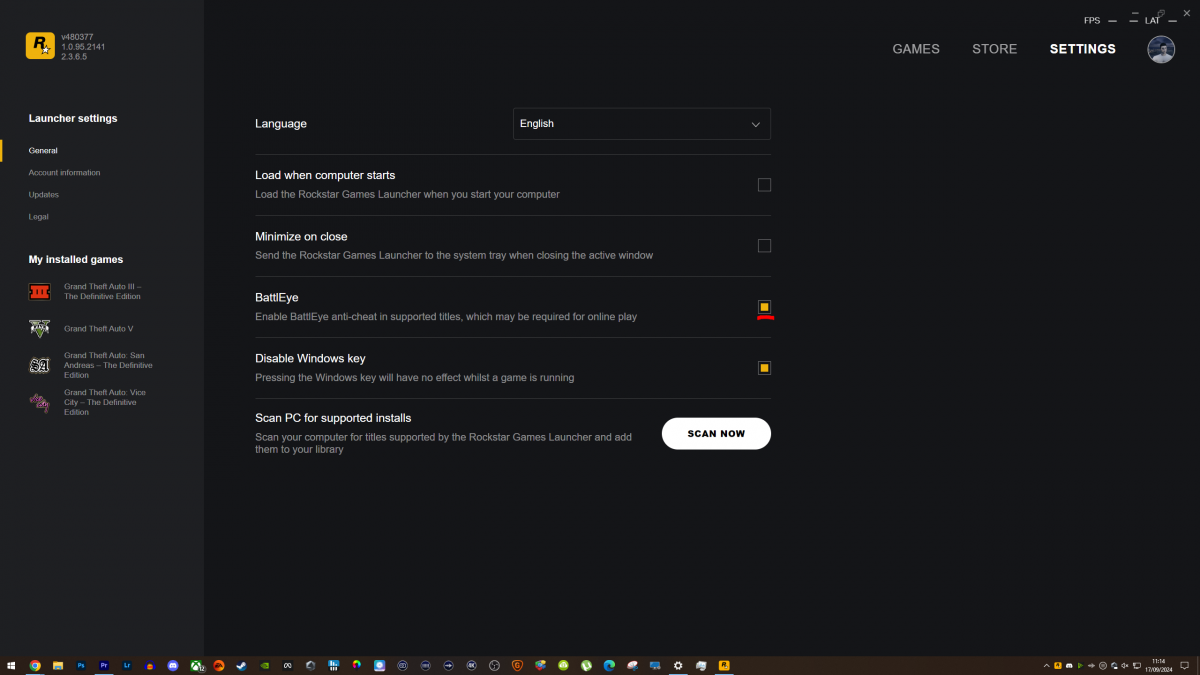
Task: Switch to the STORE tab
Action: pos(994,48)
